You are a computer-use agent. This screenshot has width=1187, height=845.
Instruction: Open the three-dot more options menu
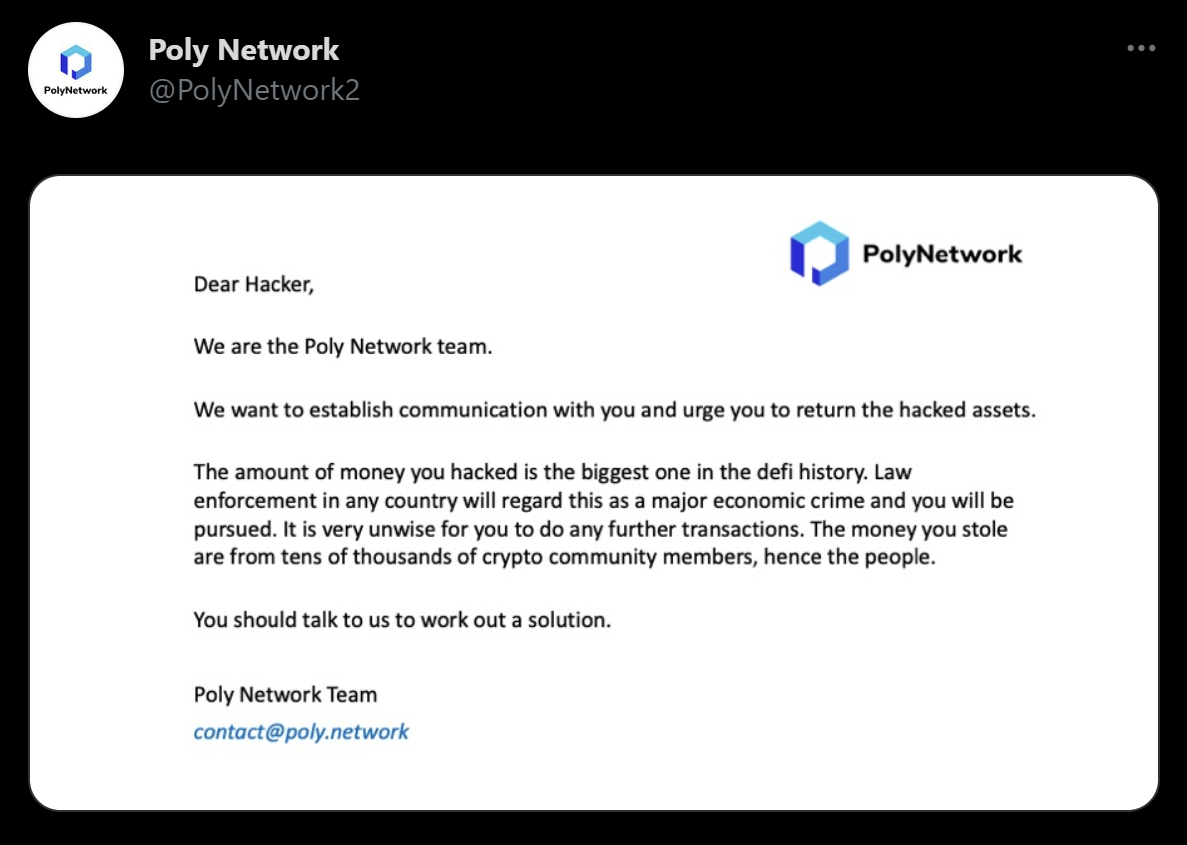tap(1141, 48)
